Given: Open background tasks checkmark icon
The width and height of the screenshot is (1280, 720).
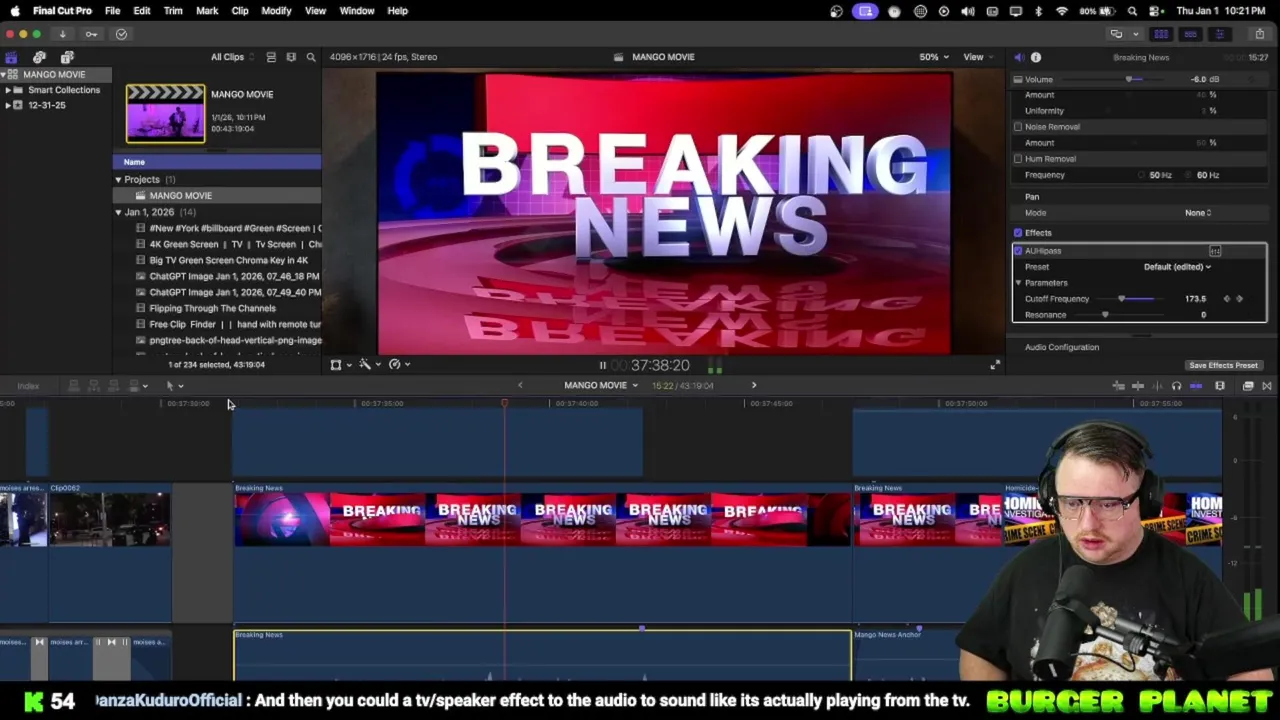Looking at the screenshot, I should pyautogui.click(x=121, y=34).
